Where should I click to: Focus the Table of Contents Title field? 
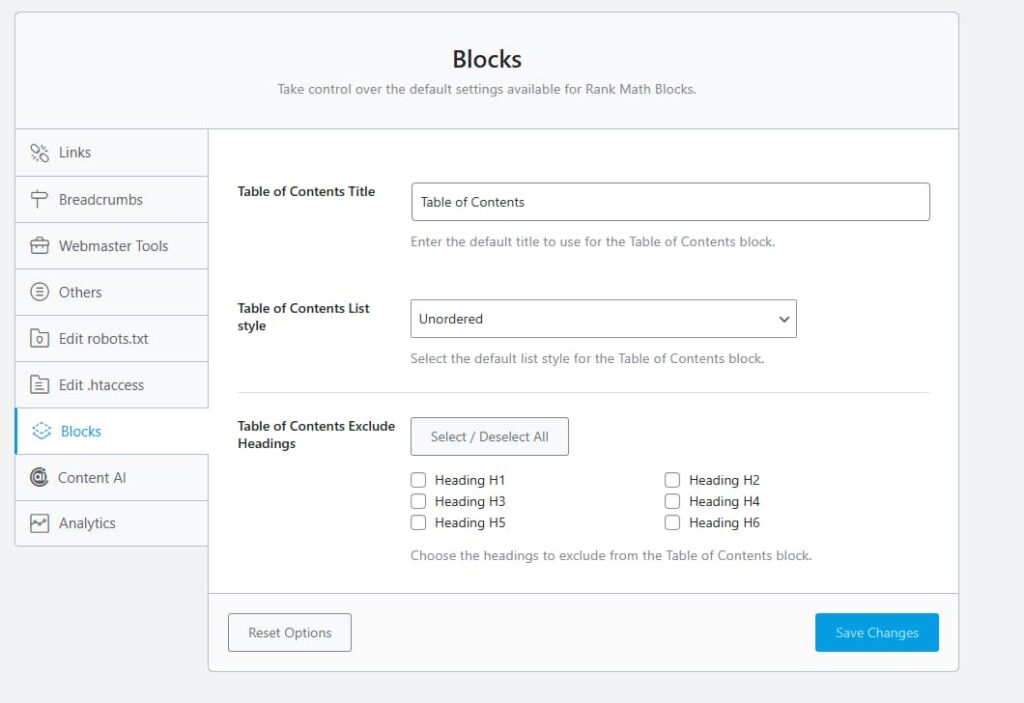tap(670, 202)
